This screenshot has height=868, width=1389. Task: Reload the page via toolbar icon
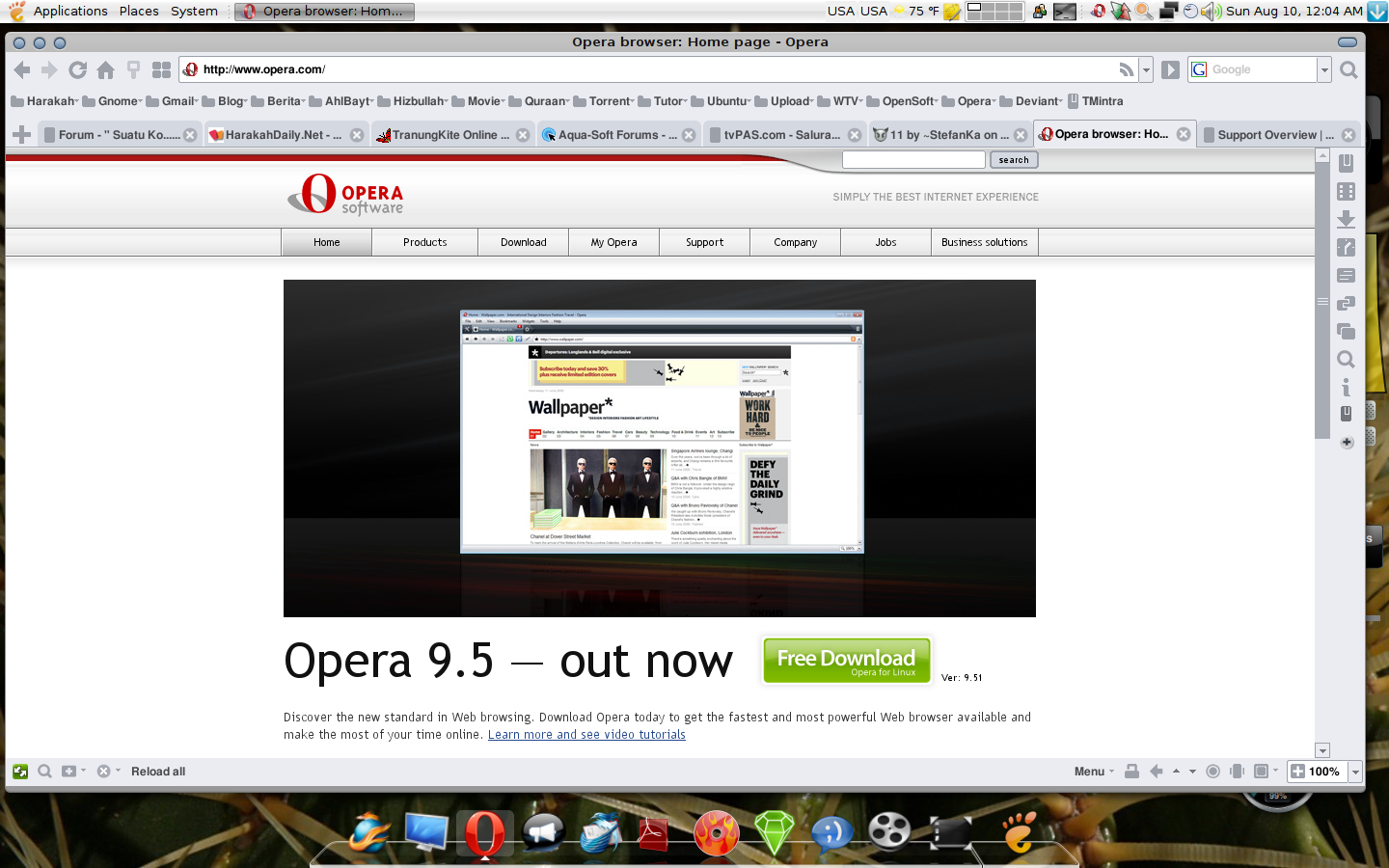[78, 69]
